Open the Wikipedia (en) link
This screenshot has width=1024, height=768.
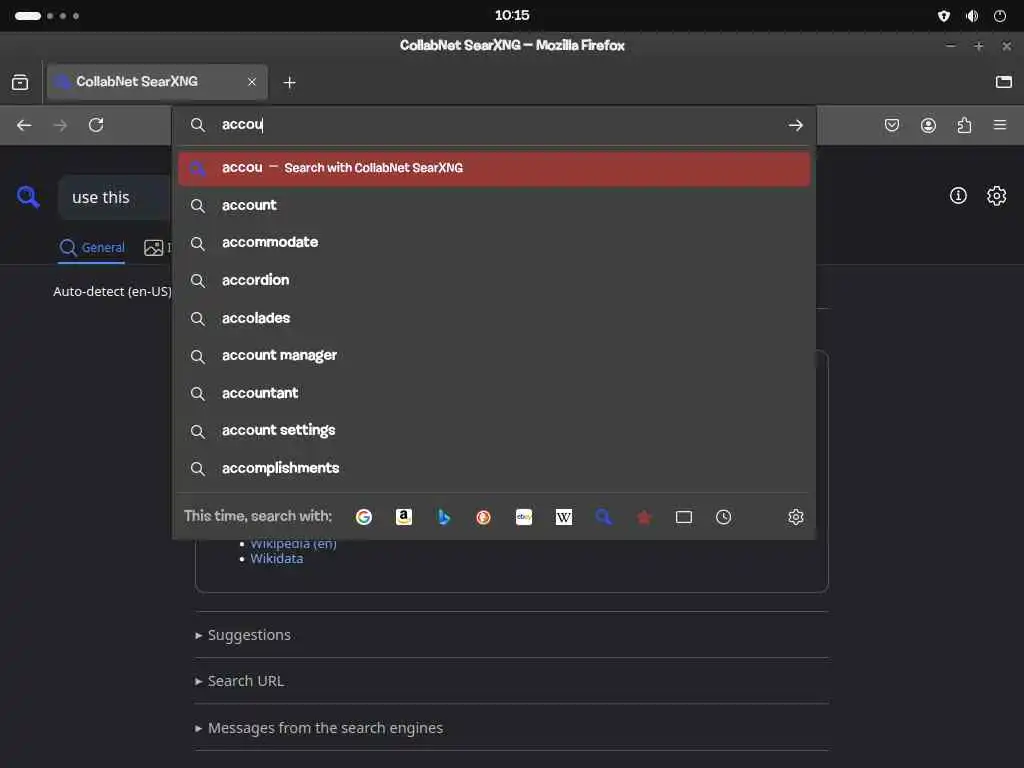pos(293,543)
